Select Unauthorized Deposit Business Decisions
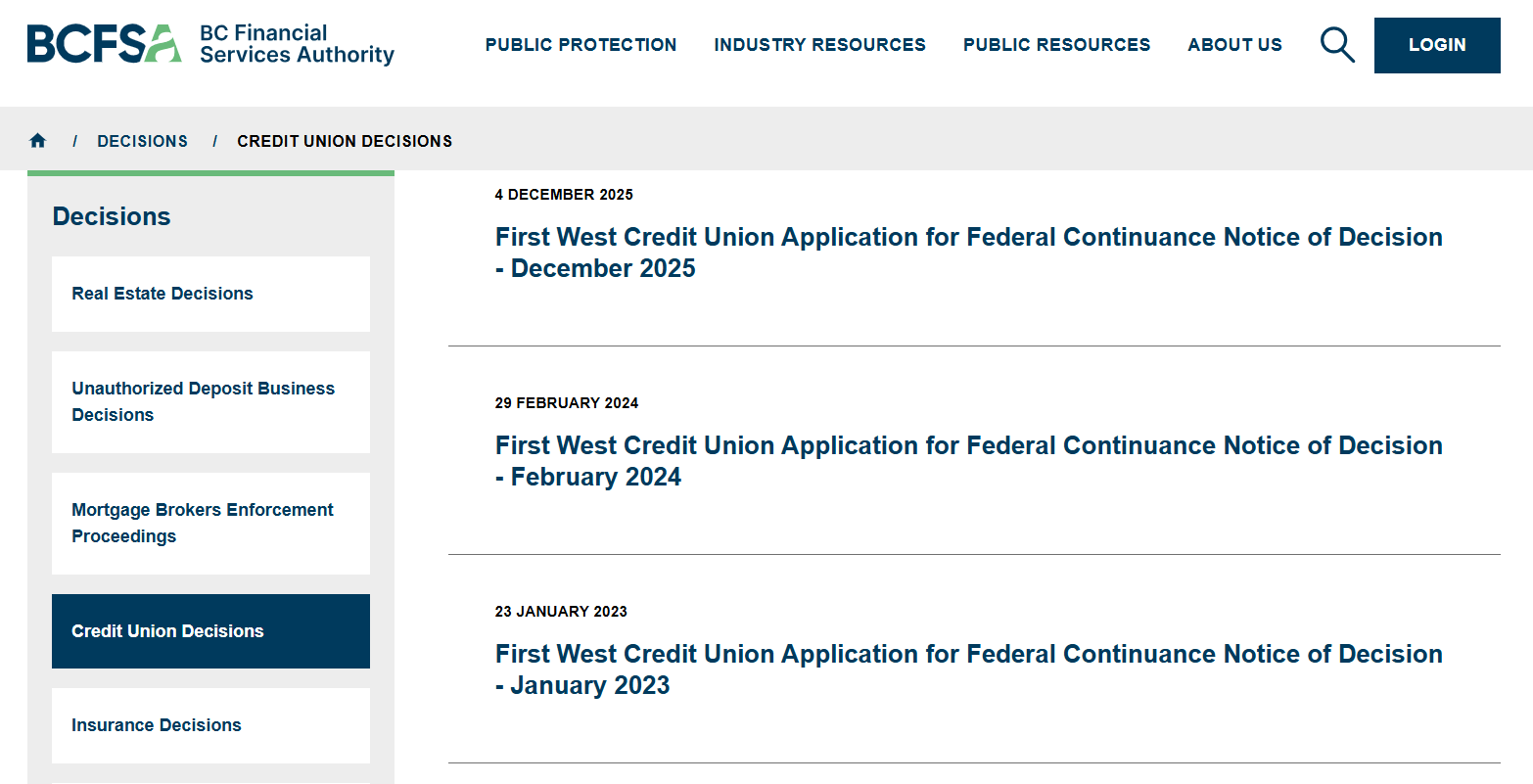Image resolution: width=1533 pixels, height=784 pixels. coord(210,401)
